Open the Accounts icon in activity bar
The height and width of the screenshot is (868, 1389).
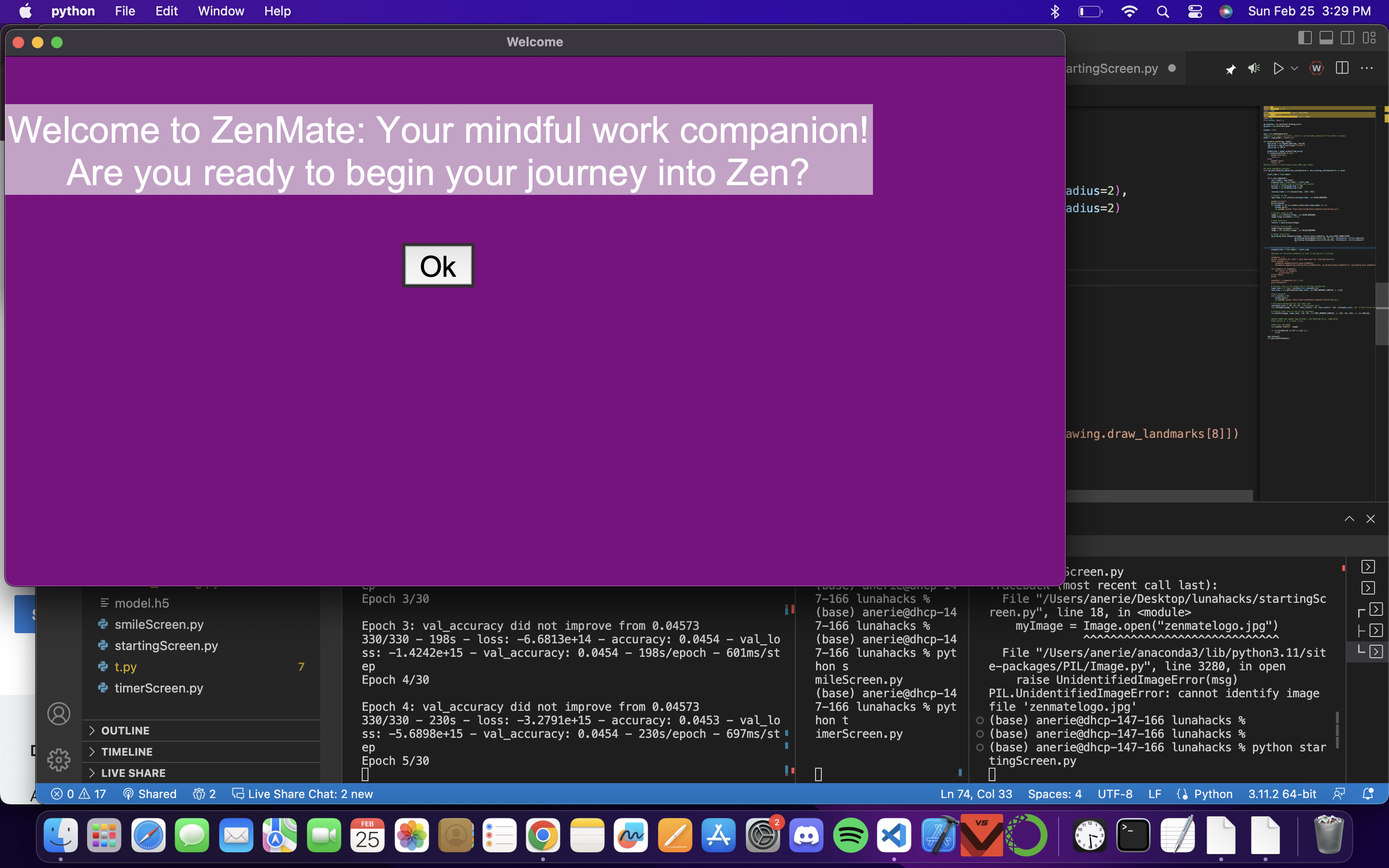pos(58,714)
